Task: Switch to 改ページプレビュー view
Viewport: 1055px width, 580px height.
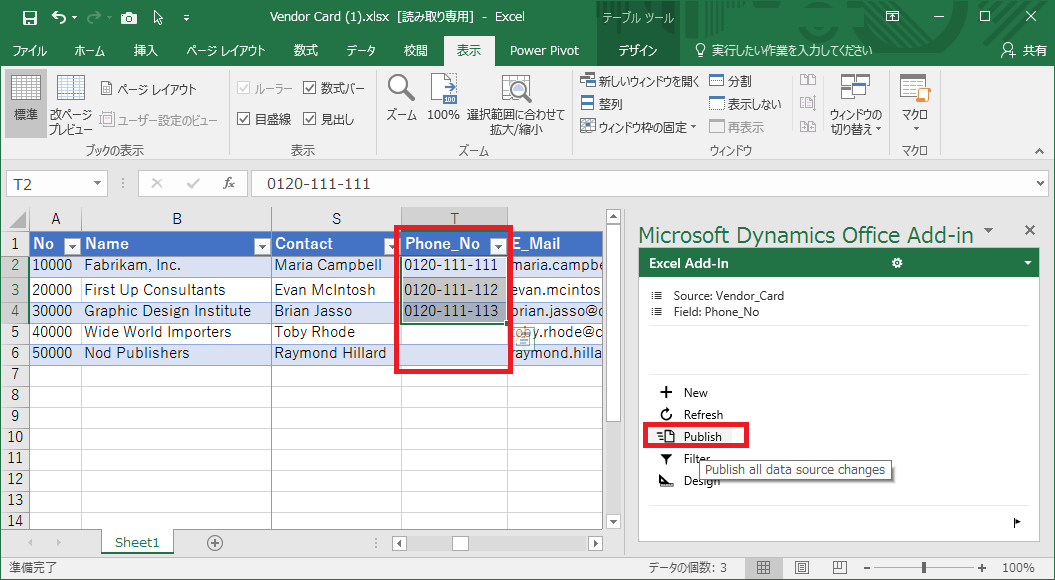Action: (71, 103)
